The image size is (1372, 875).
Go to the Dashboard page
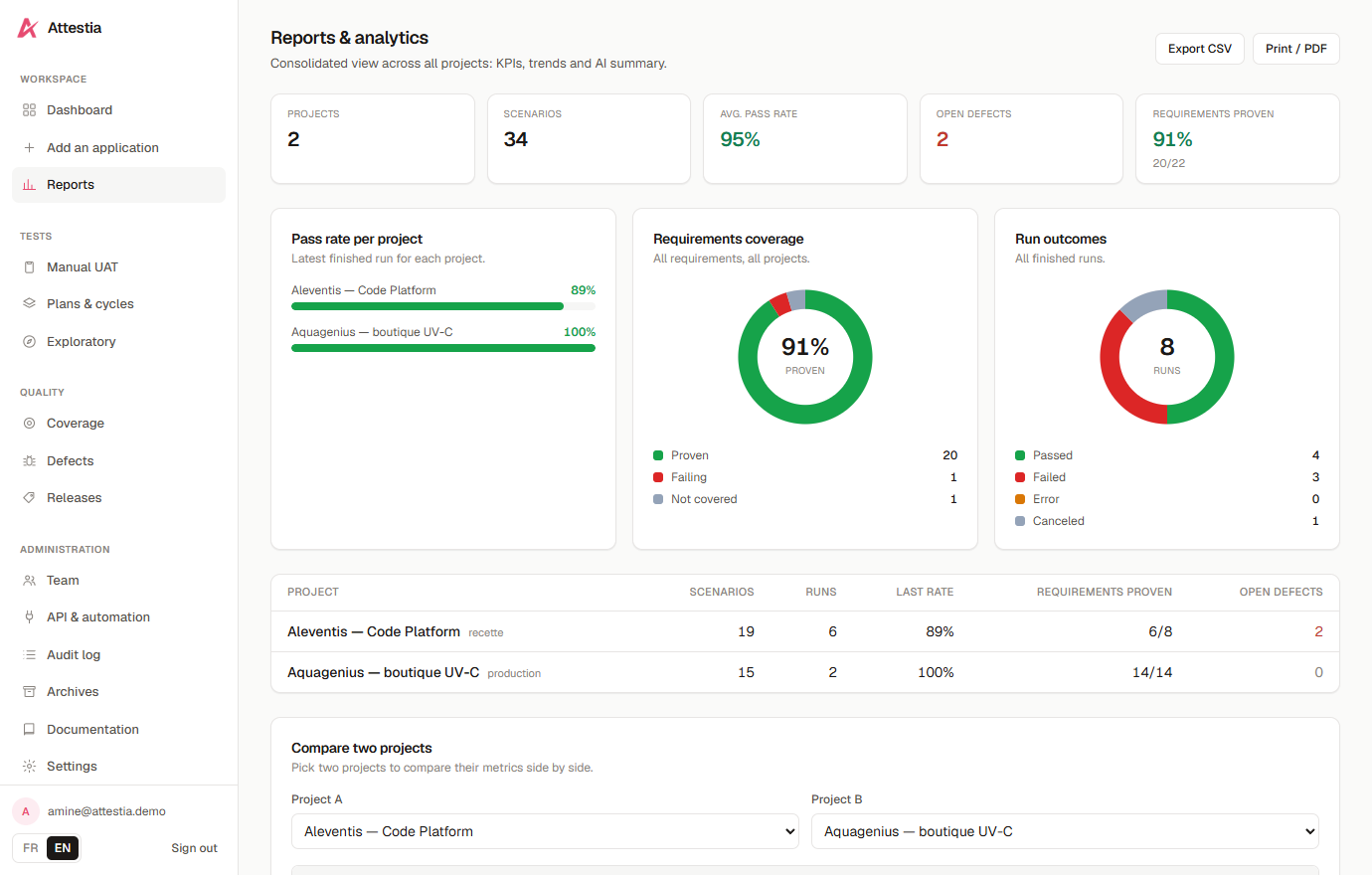118,110
